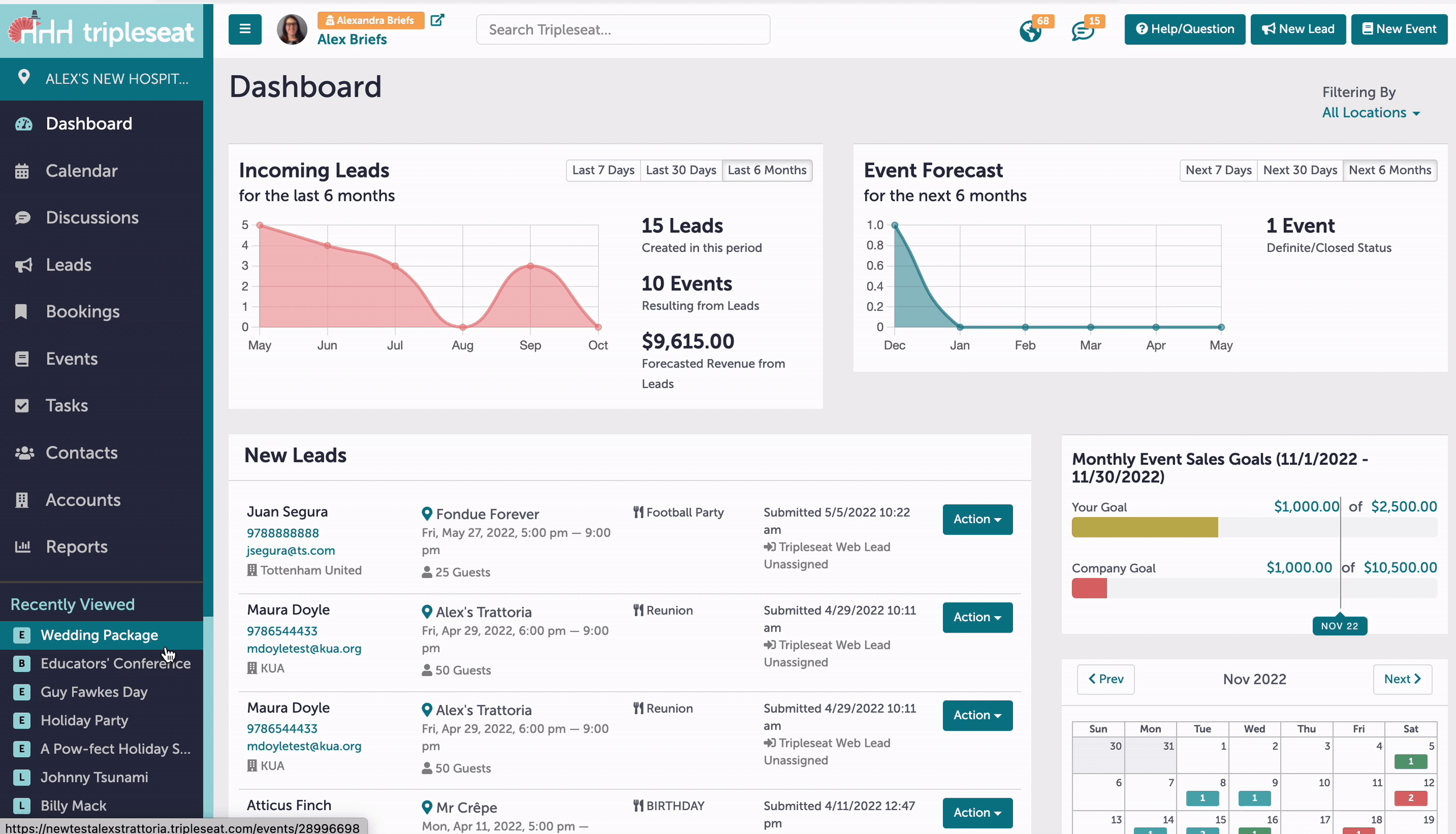Click the Search Tripleseat input field

tap(623, 30)
